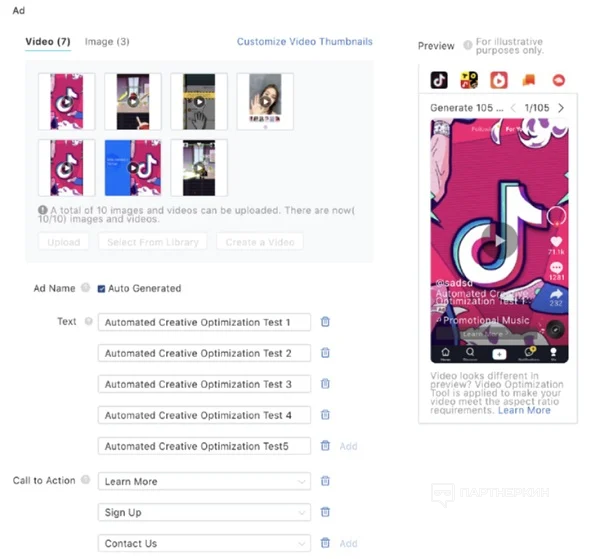
Task: Toggle the Auto Generated checkbox
Action: pyautogui.click(x=101, y=288)
